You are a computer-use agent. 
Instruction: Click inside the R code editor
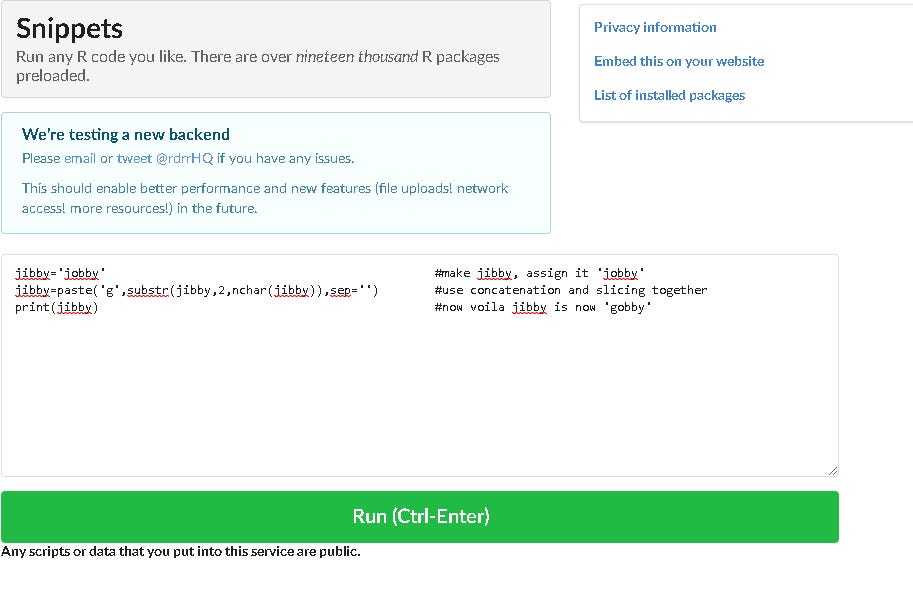pos(420,400)
